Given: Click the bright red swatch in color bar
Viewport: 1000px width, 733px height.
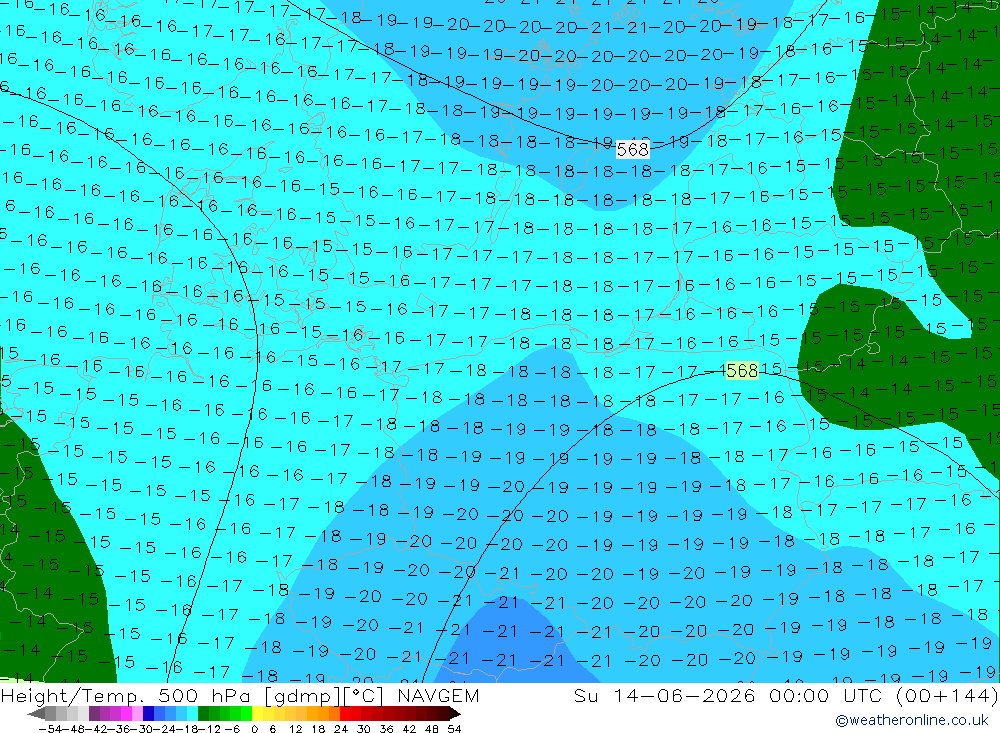Looking at the screenshot, I should (x=345, y=713).
